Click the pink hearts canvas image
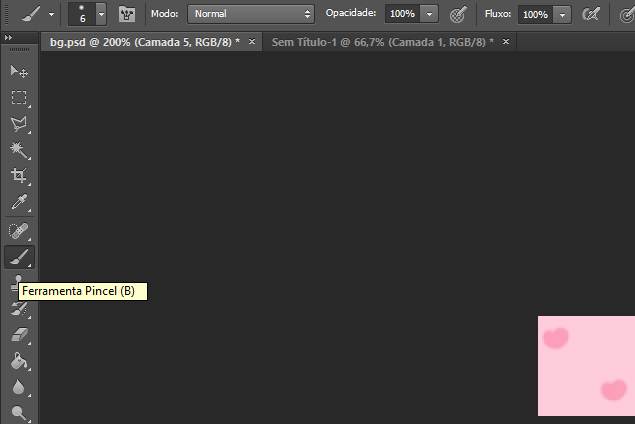The image size is (635, 424). [x=586, y=366]
